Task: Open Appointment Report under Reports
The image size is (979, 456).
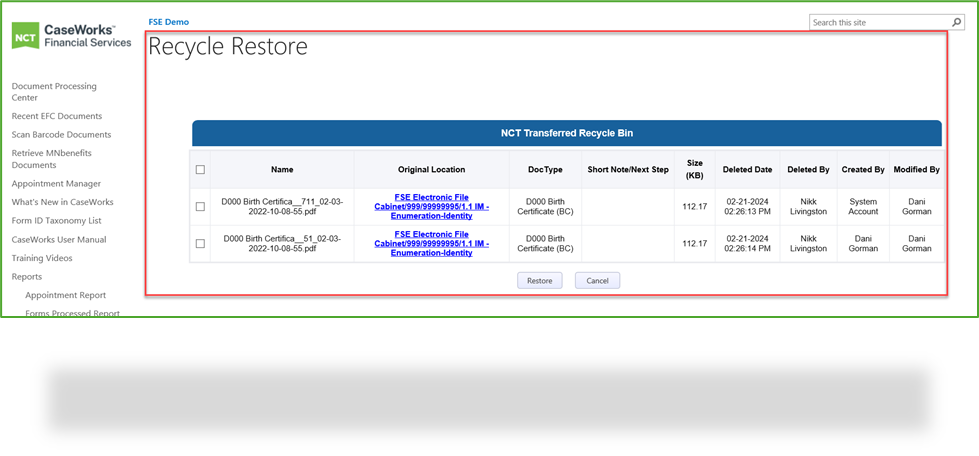Action: (66, 295)
